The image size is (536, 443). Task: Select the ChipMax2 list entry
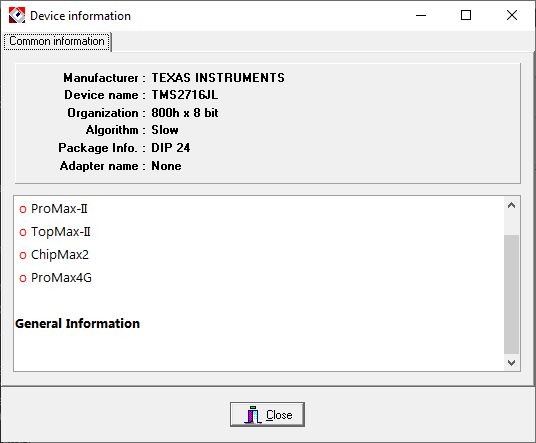(60, 255)
